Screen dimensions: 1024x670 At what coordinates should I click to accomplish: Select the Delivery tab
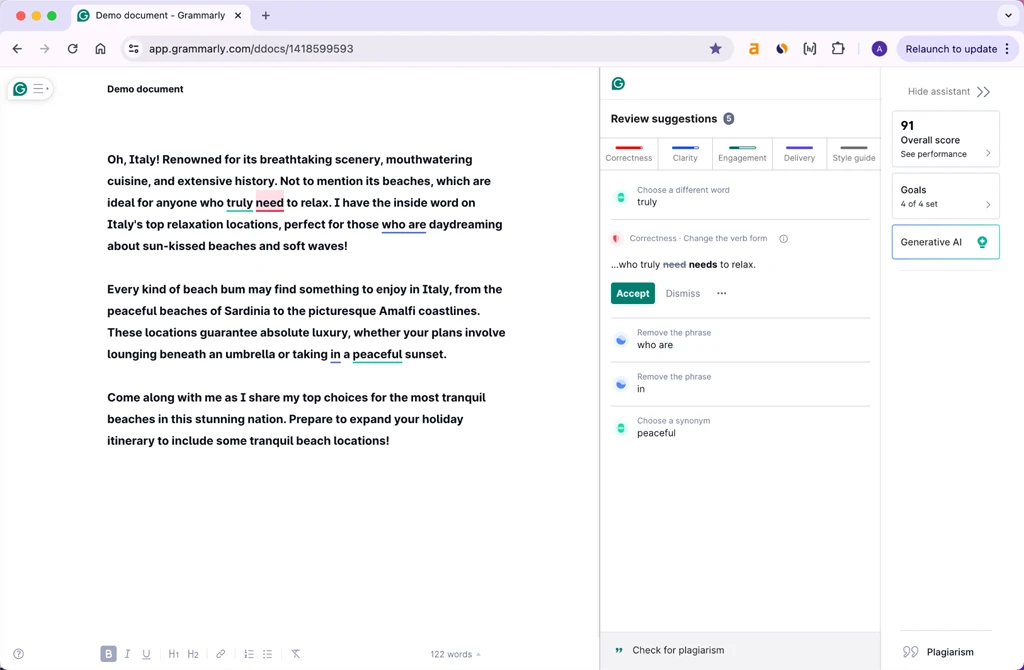799,153
